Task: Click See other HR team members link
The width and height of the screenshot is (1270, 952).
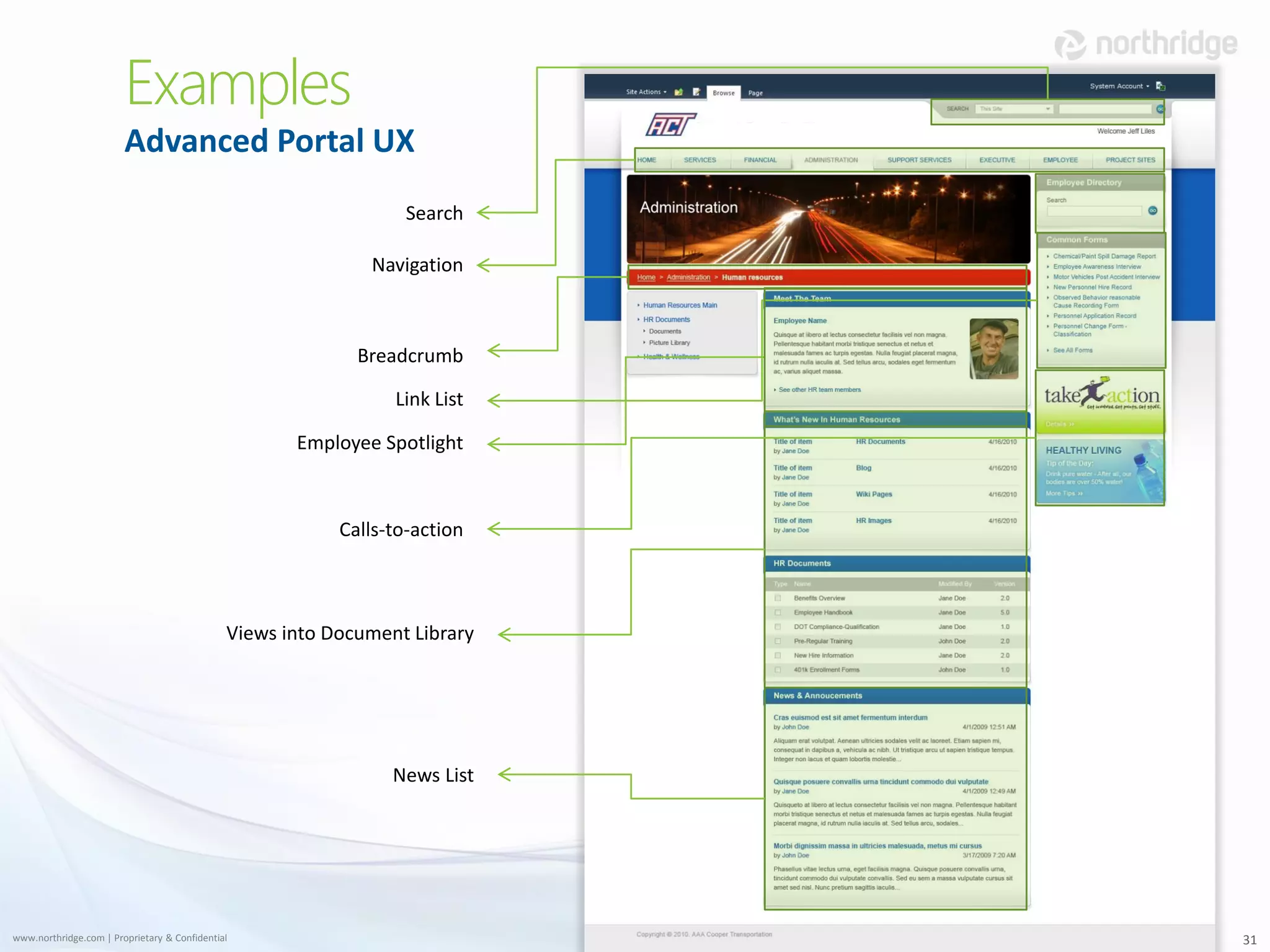Action: click(819, 390)
